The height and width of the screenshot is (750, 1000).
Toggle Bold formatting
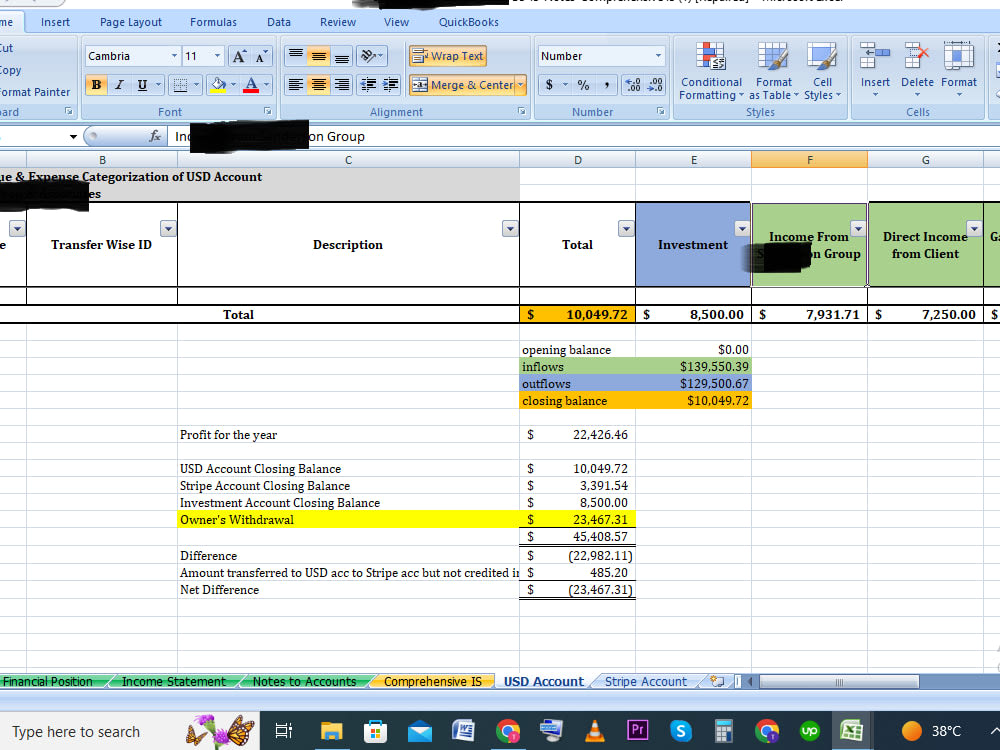(x=96, y=86)
